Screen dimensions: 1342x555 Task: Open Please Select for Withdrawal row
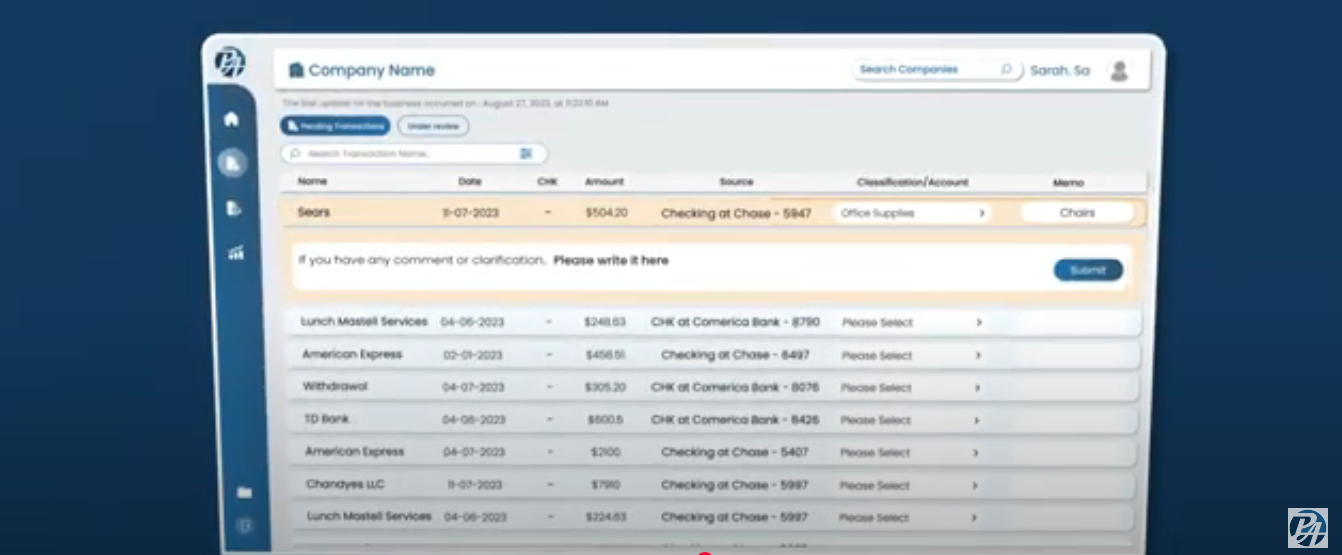[912, 387]
